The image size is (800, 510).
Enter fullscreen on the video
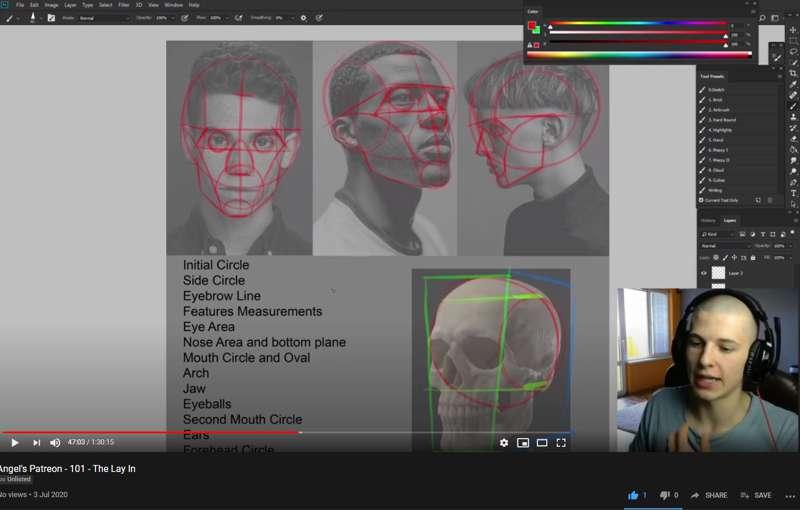click(x=561, y=443)
